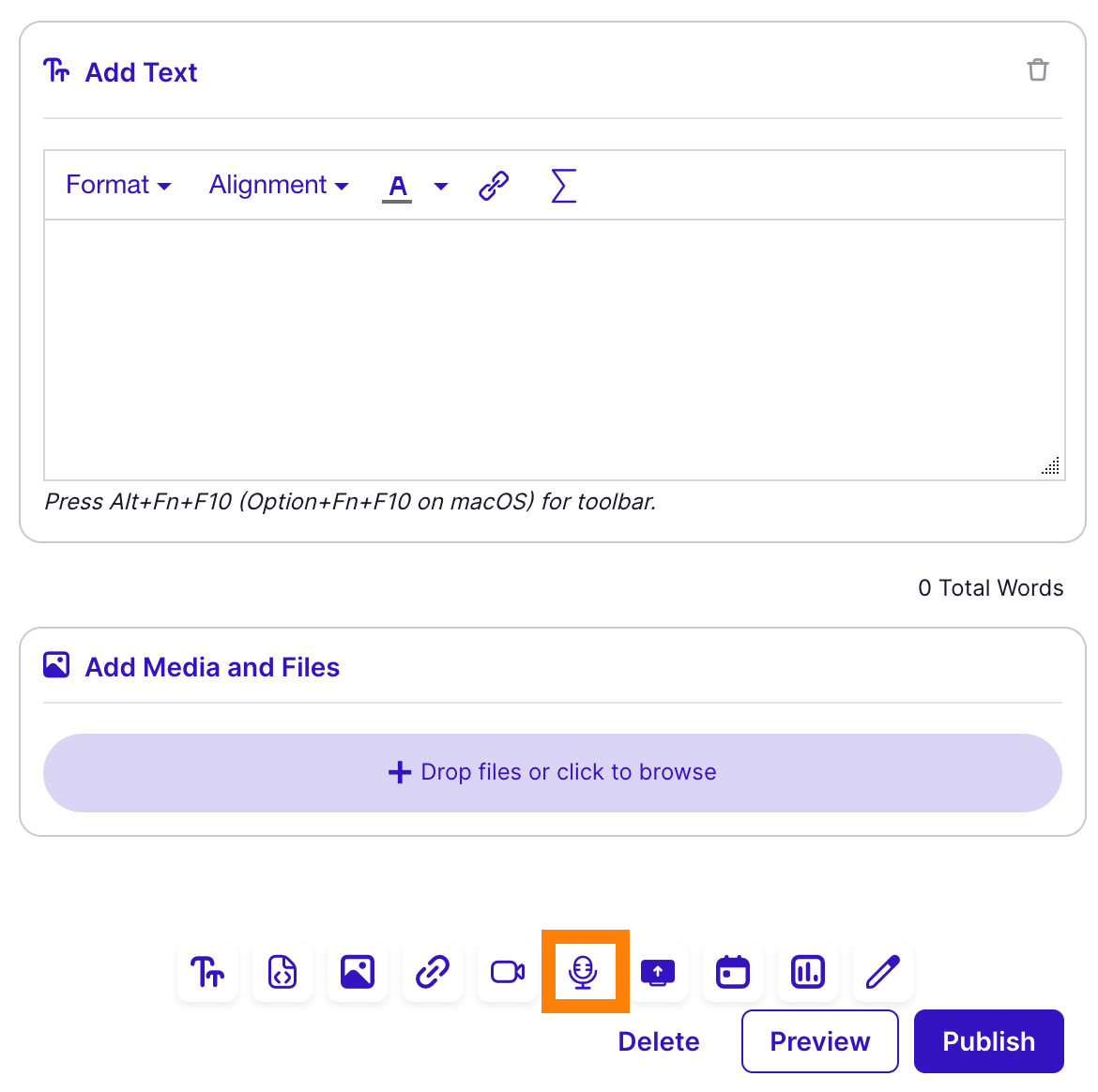Image resolution: width=1098 pixels, height=1092 pixels.
Task: Click the microphone audio recording icon
Action: tap(583, 972)
